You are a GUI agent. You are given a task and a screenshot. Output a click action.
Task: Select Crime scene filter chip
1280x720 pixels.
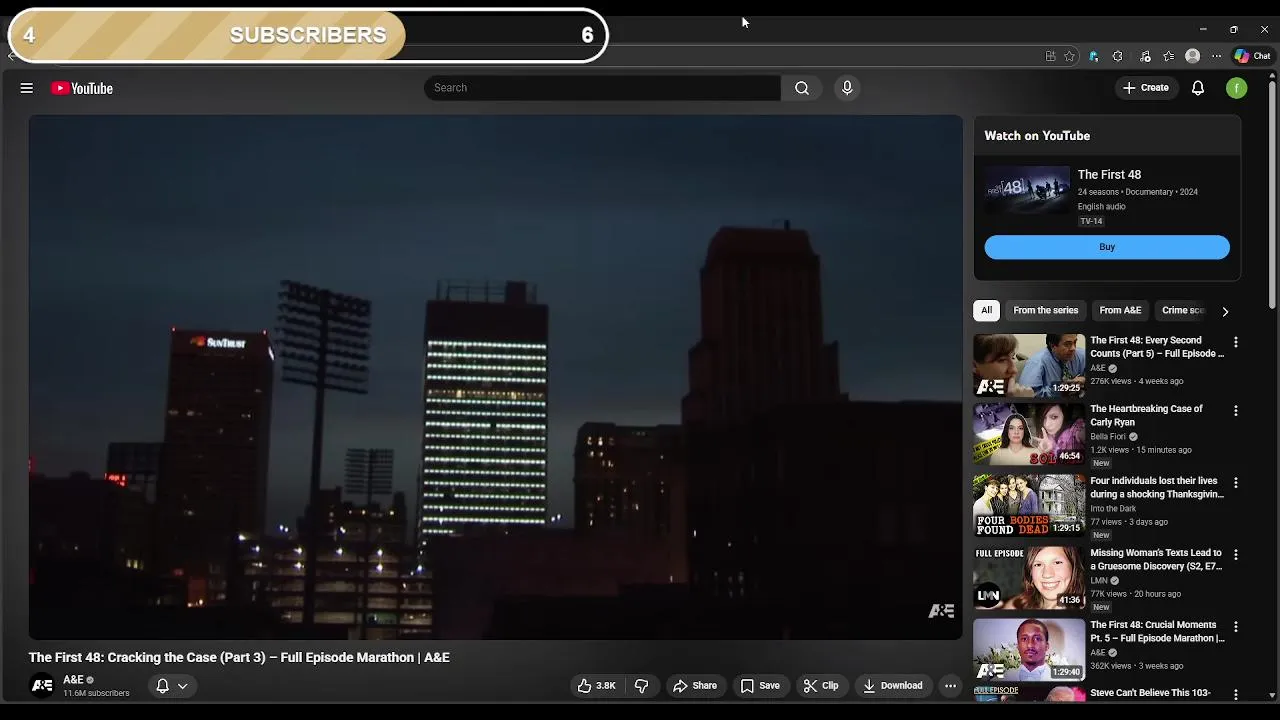click(1184, 310)
